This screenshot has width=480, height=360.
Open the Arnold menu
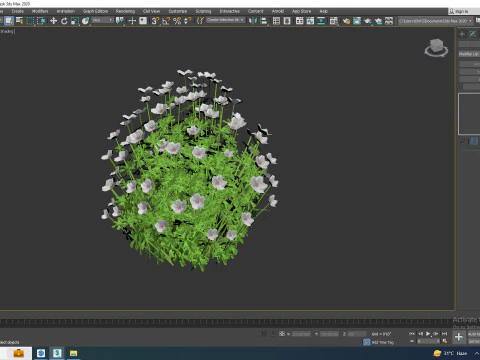(x=278, y=11)
